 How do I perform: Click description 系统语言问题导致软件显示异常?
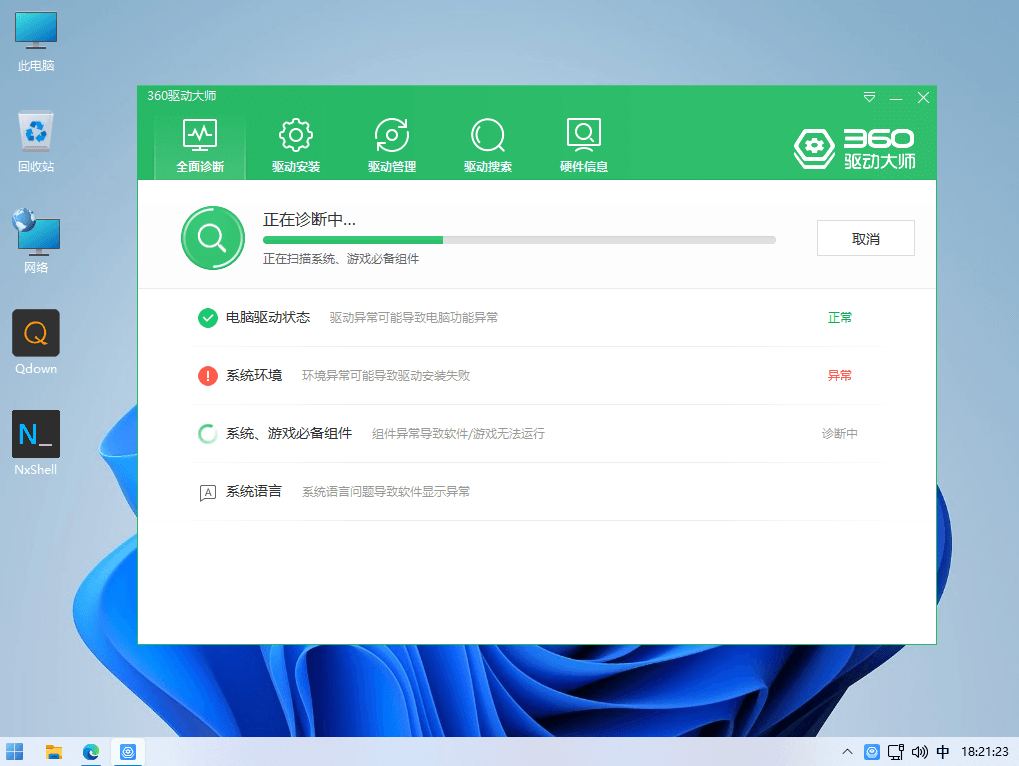386,492
